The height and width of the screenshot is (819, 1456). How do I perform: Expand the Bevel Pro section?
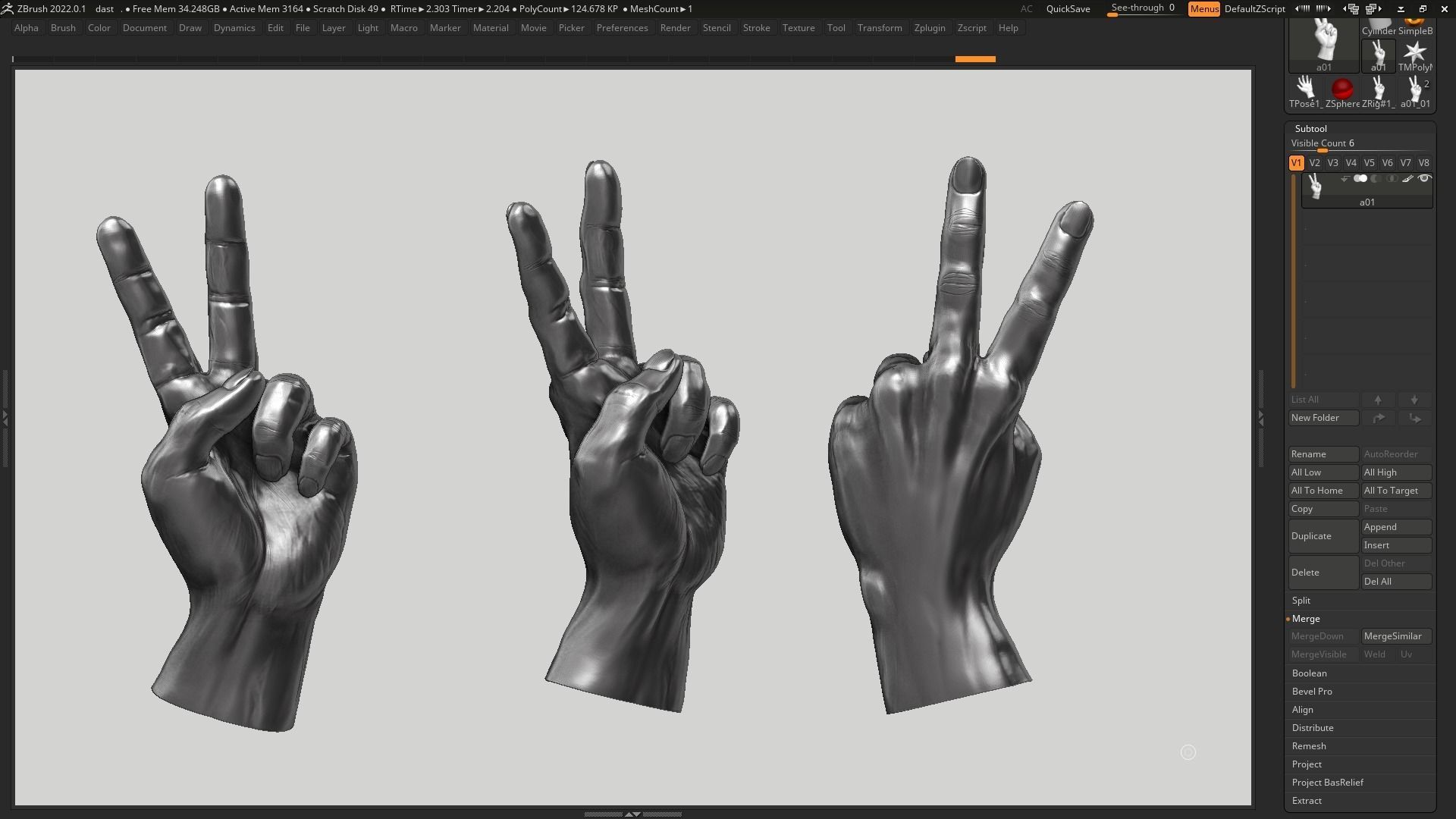(1312, 692)
